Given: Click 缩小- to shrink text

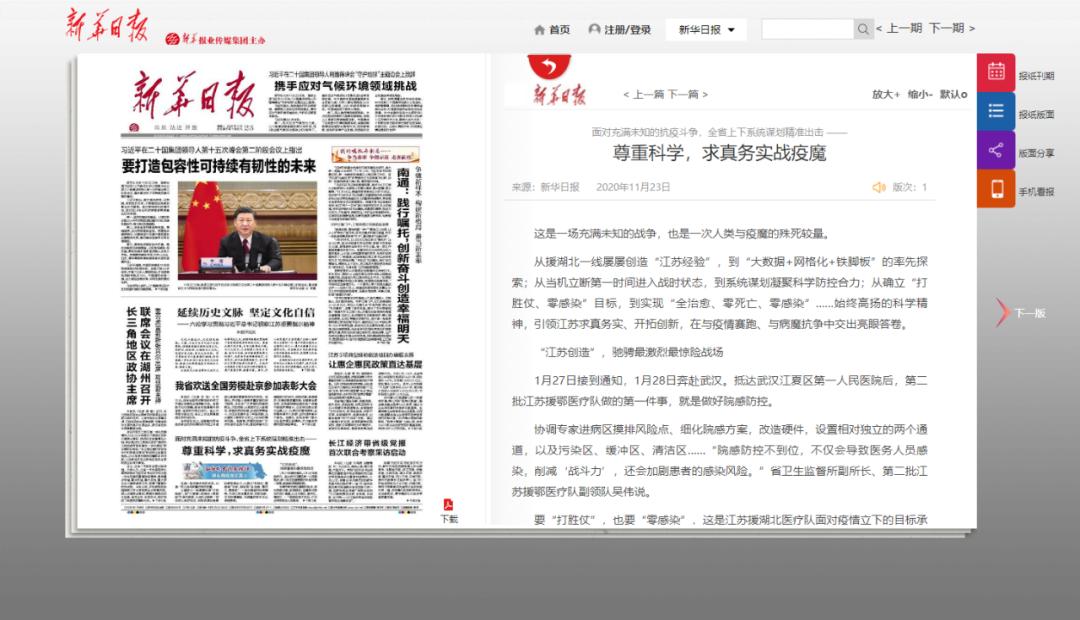Looking at the screenshot, I should coord(920,94).
